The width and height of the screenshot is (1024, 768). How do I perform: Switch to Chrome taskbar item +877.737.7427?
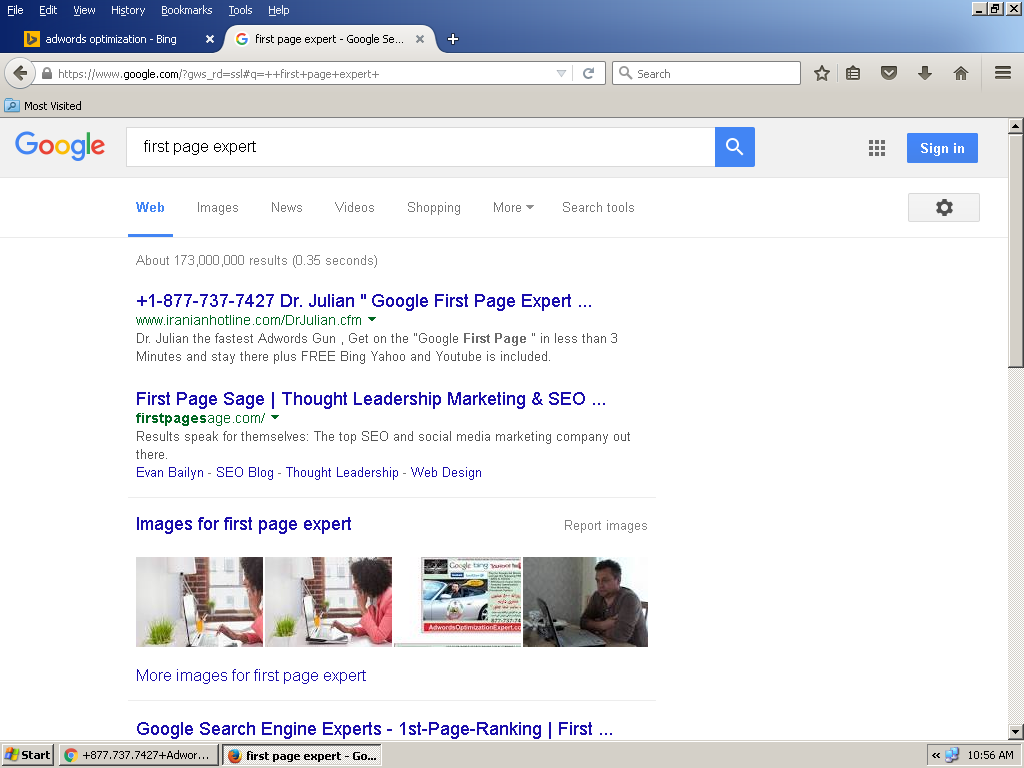138,755
